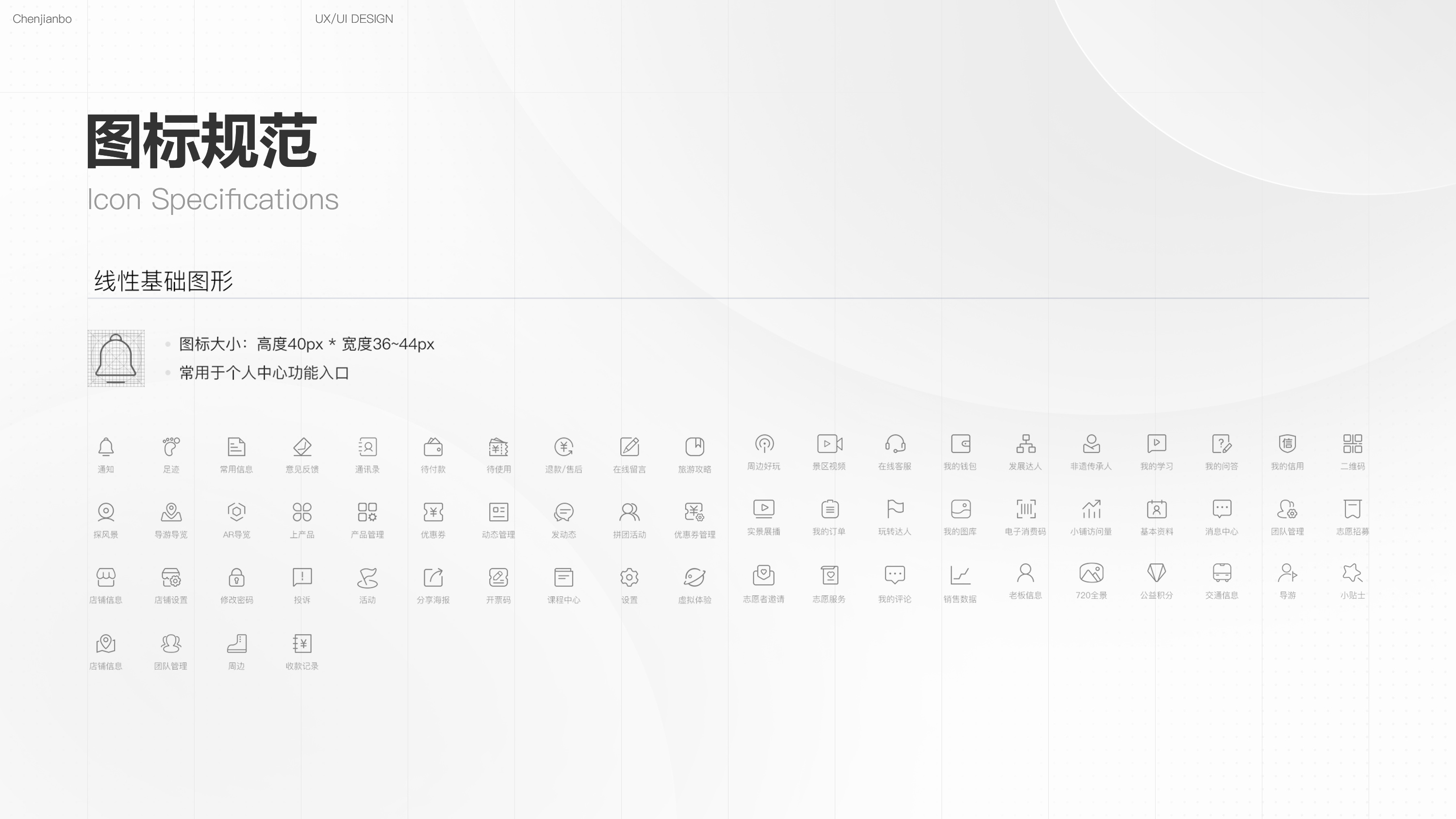Click the Chenjianbo header text
The image size is (1456, 819).
coord(42,18)
